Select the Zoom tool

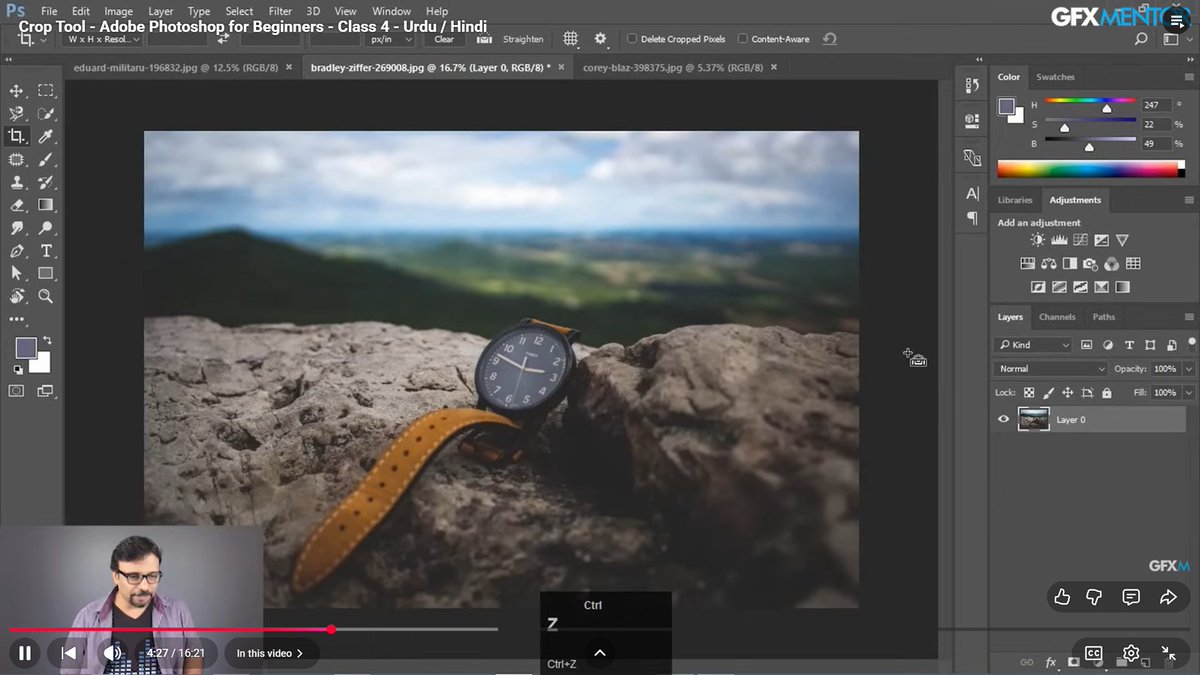[x=46, y=297]
